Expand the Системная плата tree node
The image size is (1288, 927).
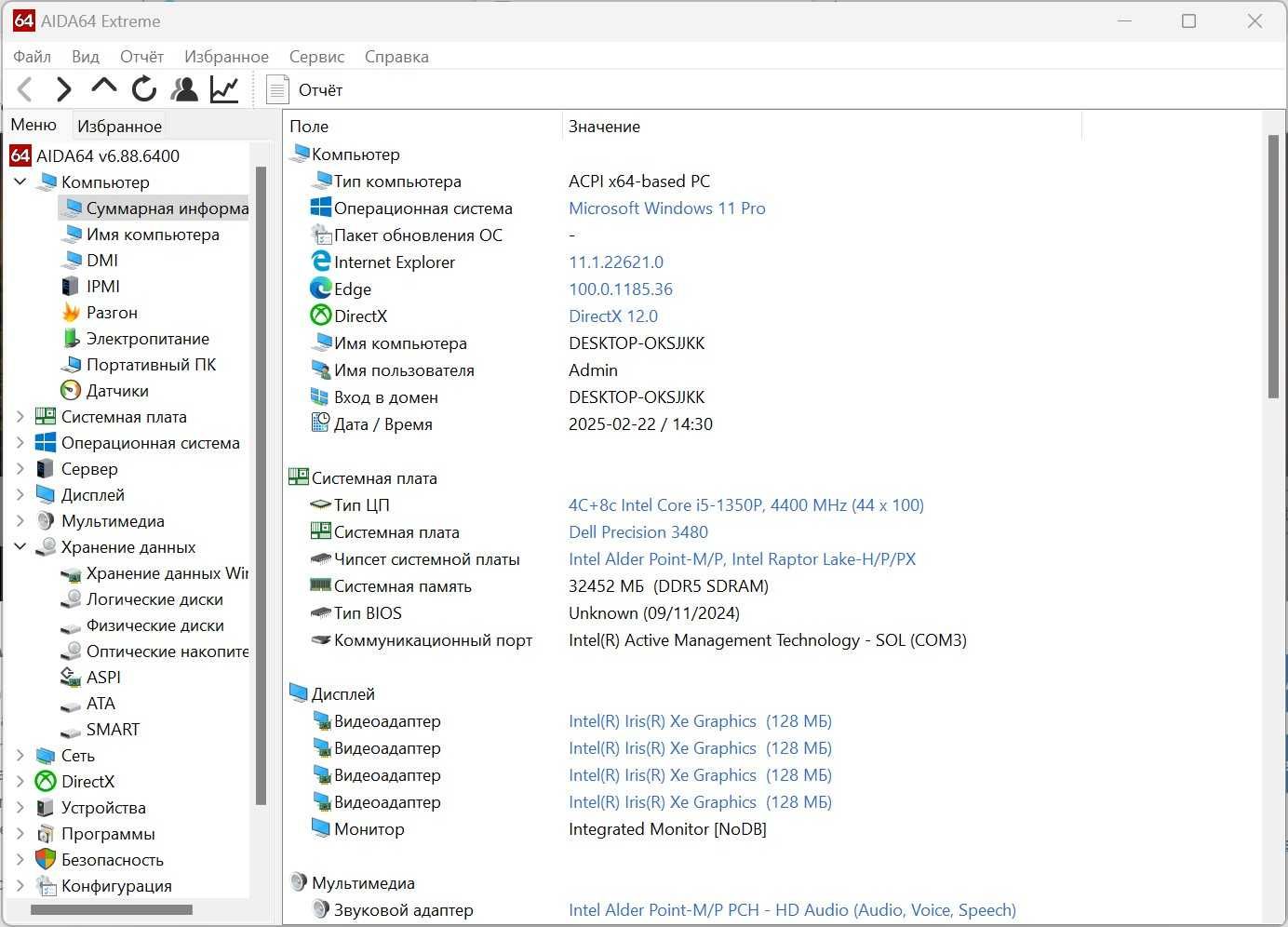click(x=20, y=417)
